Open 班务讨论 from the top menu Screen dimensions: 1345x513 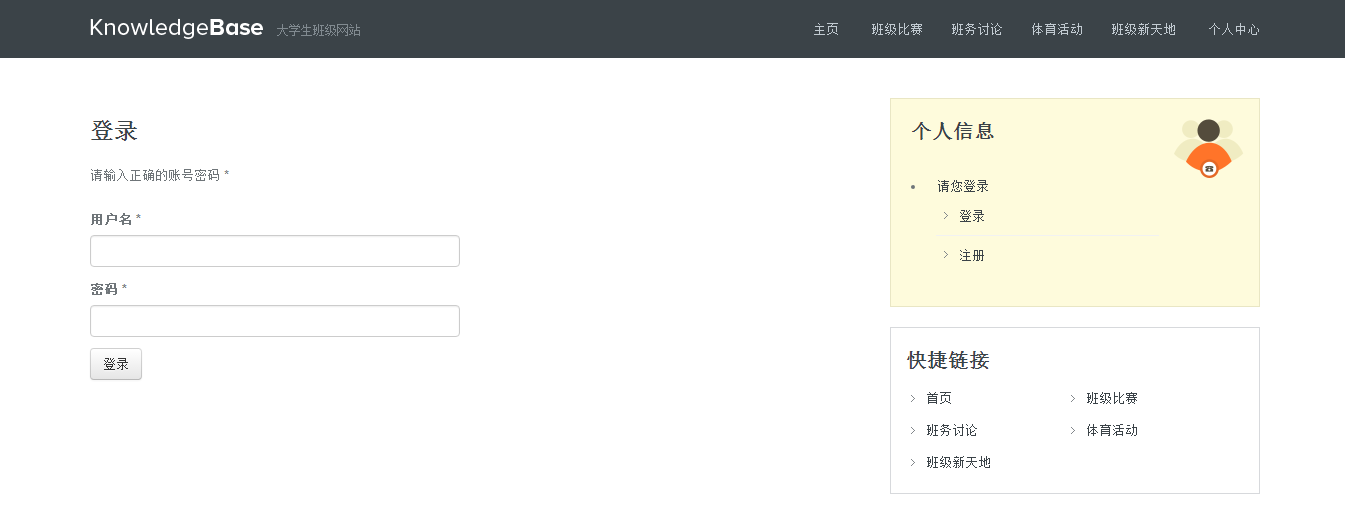(977, 30)
